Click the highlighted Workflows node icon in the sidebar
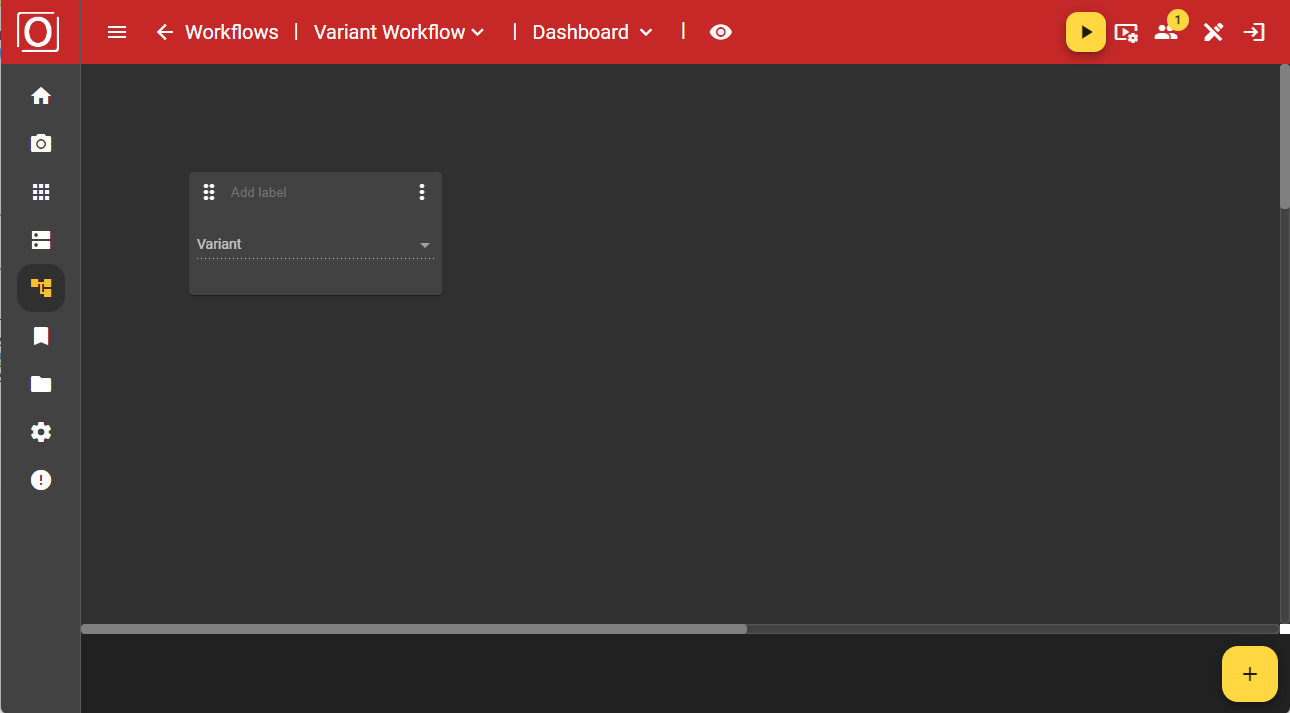 pyautogui.click(x=40, y=287)
